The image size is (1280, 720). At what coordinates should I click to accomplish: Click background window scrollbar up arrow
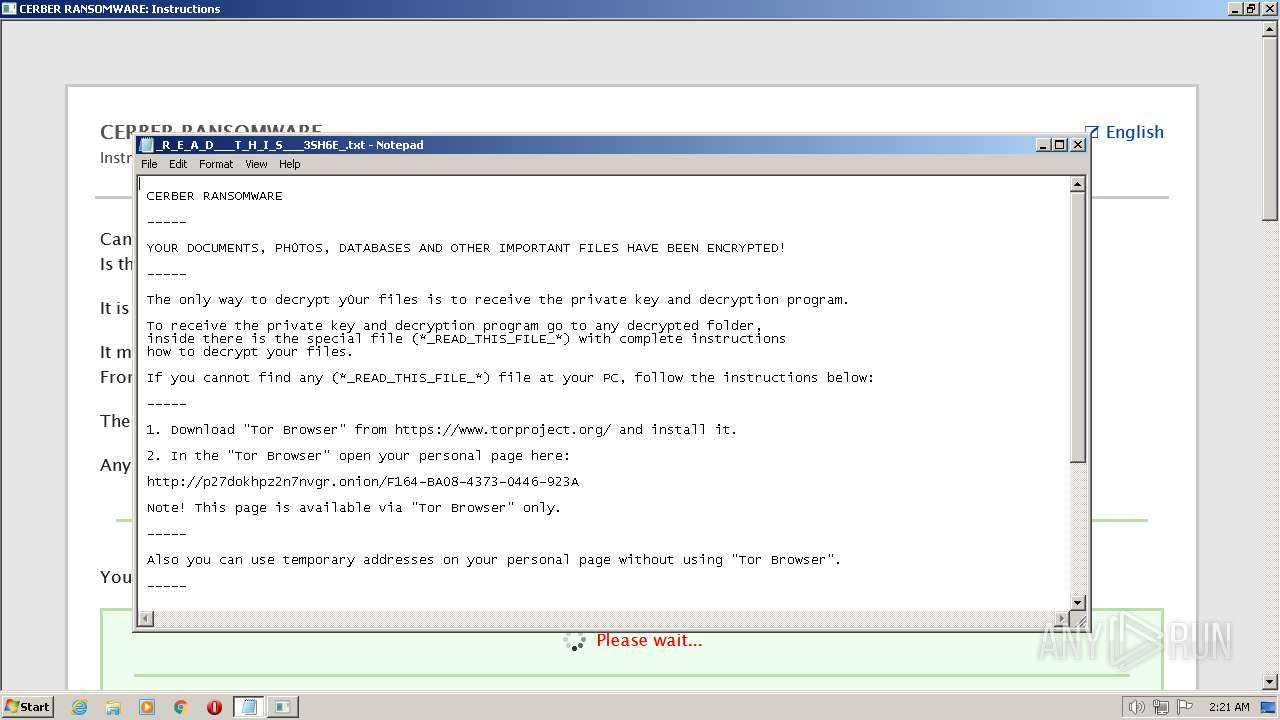pos(1270,29)
